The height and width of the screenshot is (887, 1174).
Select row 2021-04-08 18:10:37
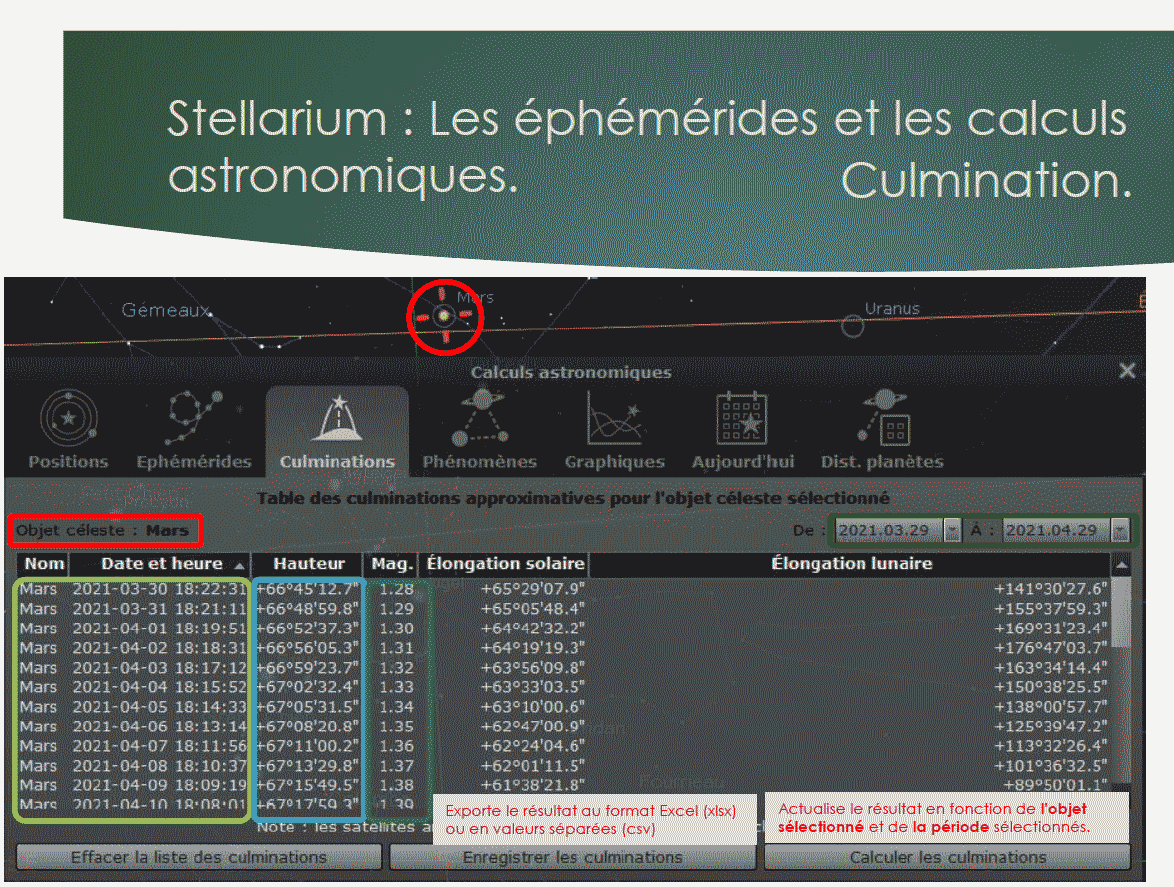pos(564,766)
